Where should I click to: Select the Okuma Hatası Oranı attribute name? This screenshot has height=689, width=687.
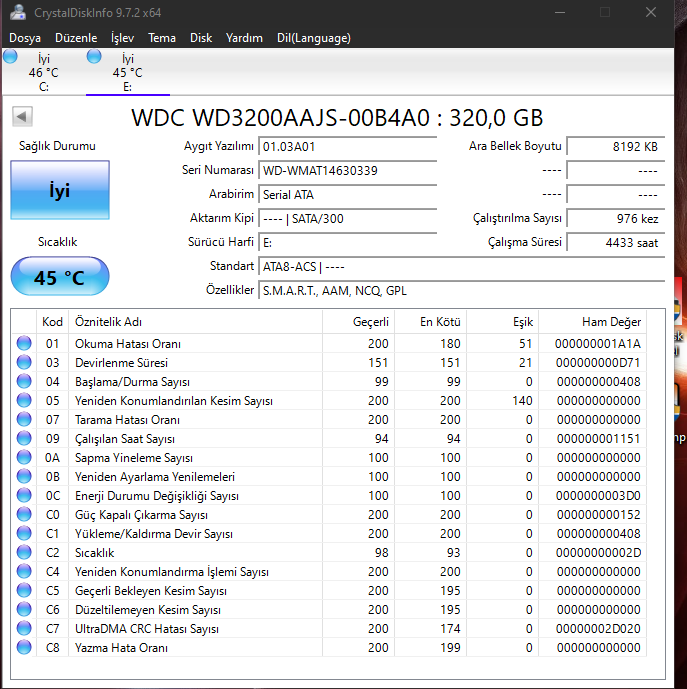[x=128, y=344]
